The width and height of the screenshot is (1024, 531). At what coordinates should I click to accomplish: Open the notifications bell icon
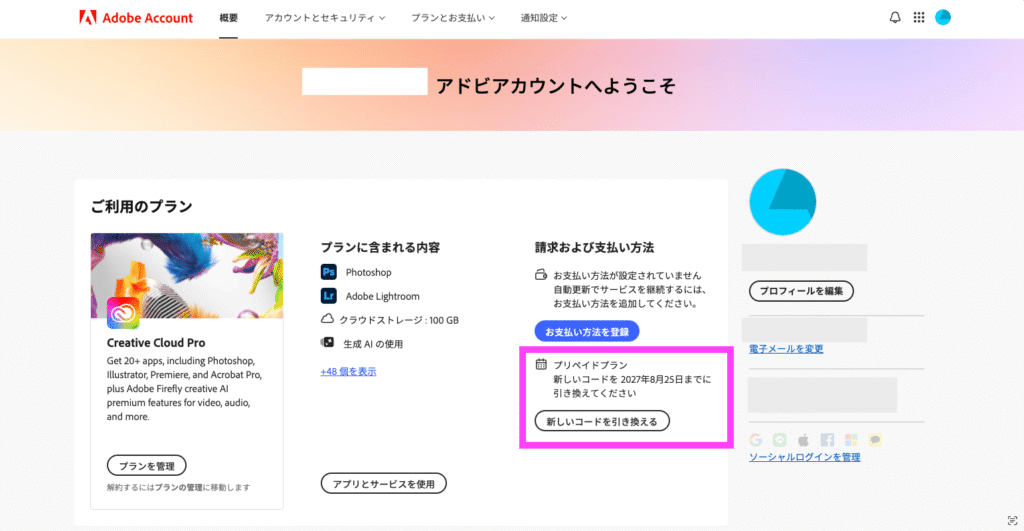[895, 18]
